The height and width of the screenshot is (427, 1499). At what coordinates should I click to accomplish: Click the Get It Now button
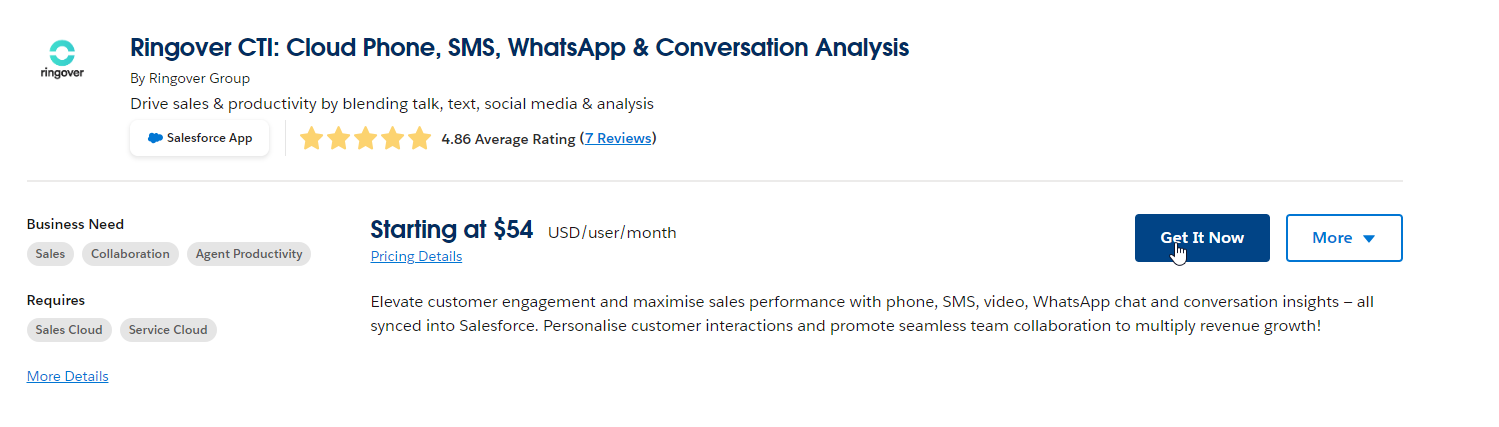coord(1202,238)
